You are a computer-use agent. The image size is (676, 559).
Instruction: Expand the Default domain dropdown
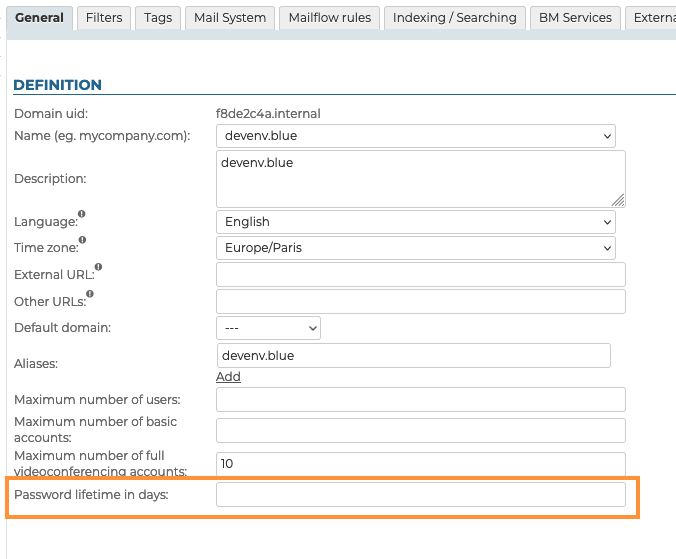[268, 328]
